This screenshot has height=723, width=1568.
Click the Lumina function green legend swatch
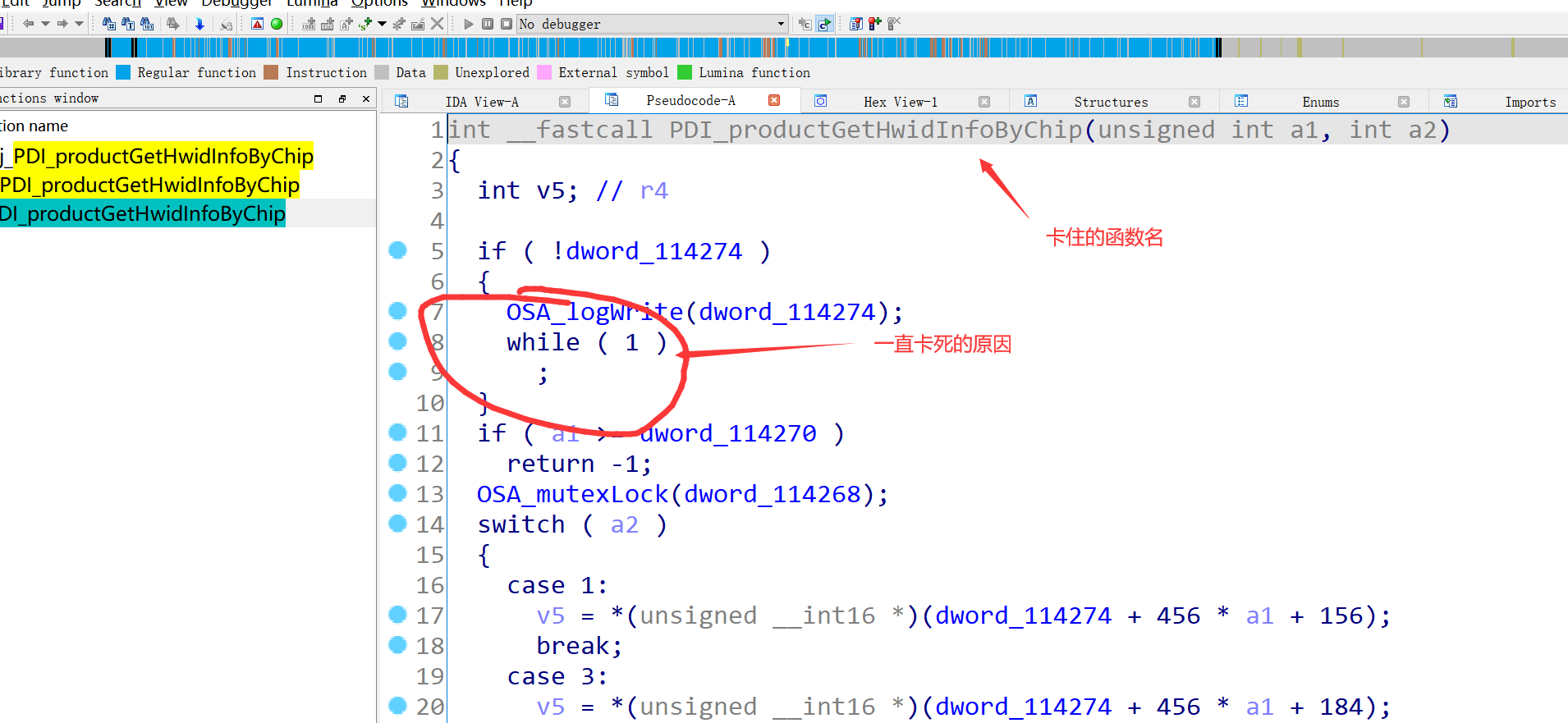(x=685, y=72)
